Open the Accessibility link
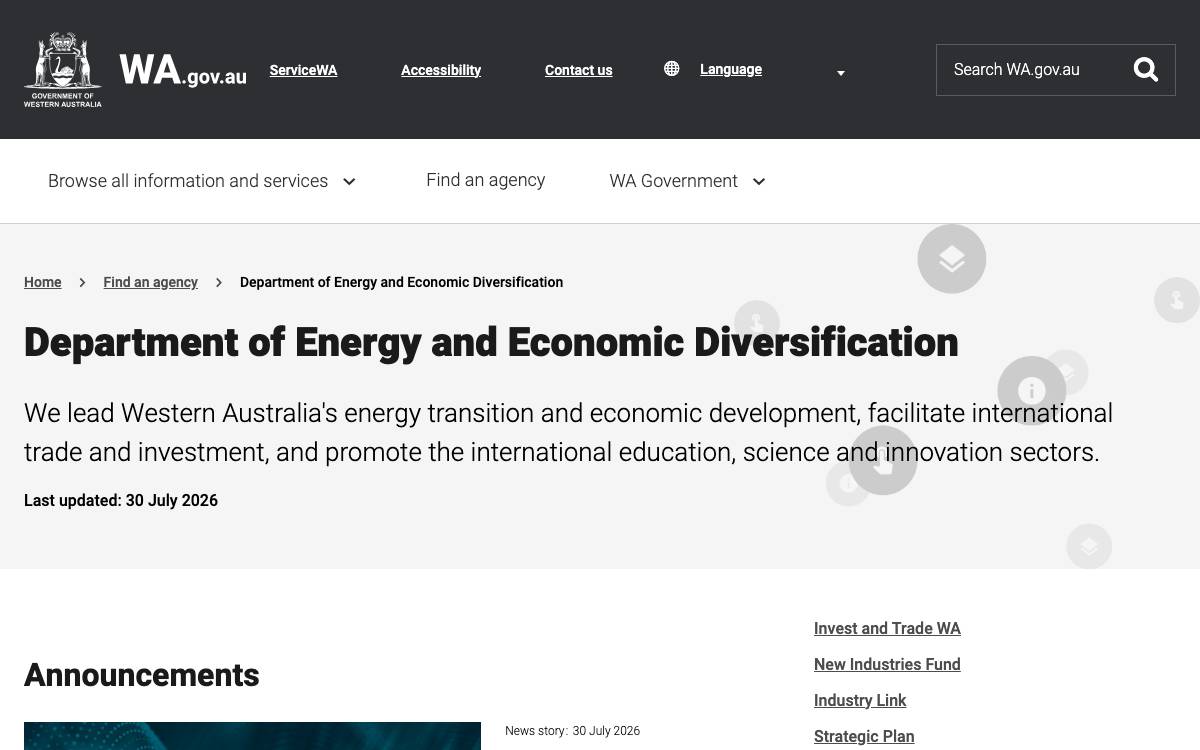This screenshot has height=750, width=1200. coord(441,70)
